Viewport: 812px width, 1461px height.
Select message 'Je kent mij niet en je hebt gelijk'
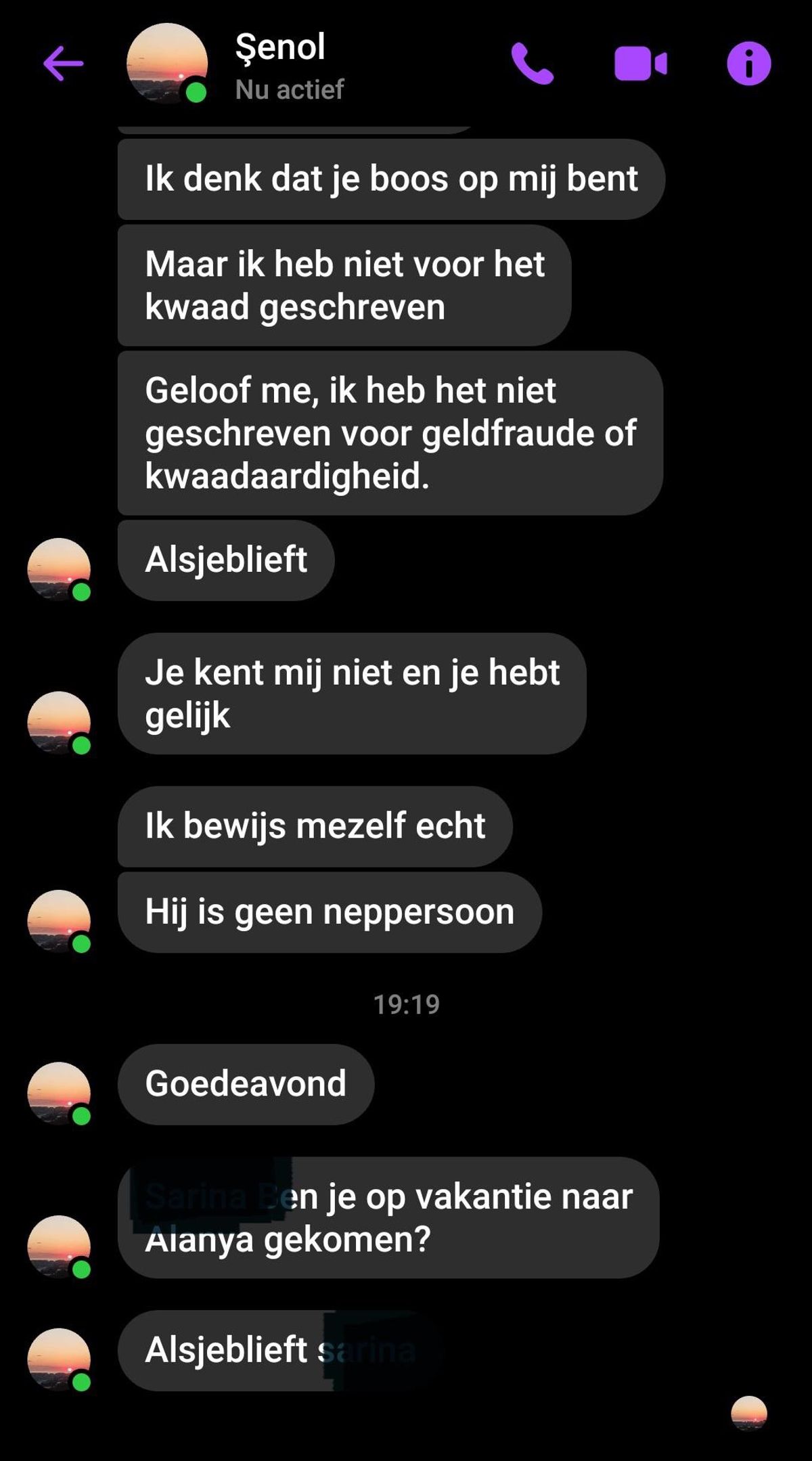click(352, 694)
